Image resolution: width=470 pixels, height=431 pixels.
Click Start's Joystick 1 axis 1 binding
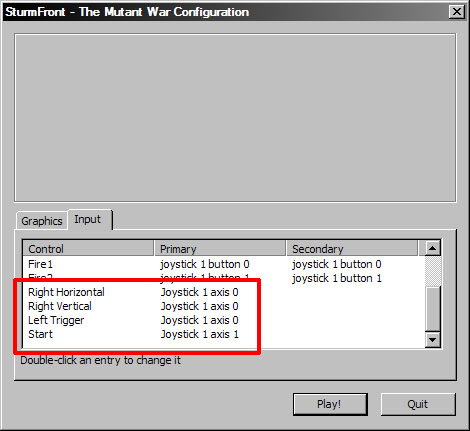(x=200, y=334)
